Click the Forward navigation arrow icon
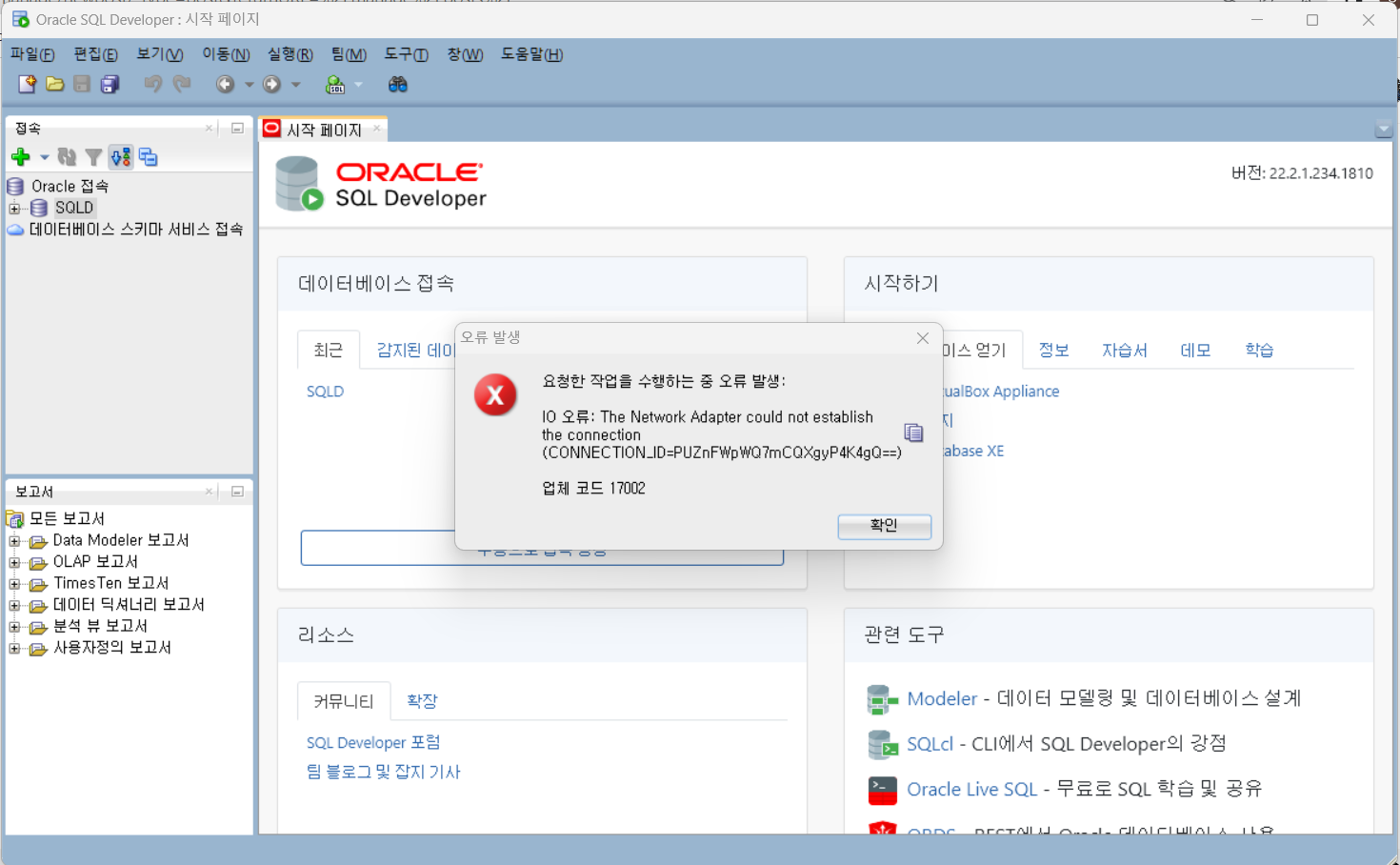 272,84
